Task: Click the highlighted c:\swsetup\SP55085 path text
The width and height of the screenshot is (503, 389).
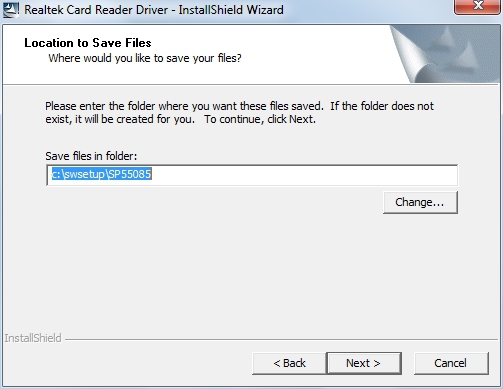Action: coord(102,174)
